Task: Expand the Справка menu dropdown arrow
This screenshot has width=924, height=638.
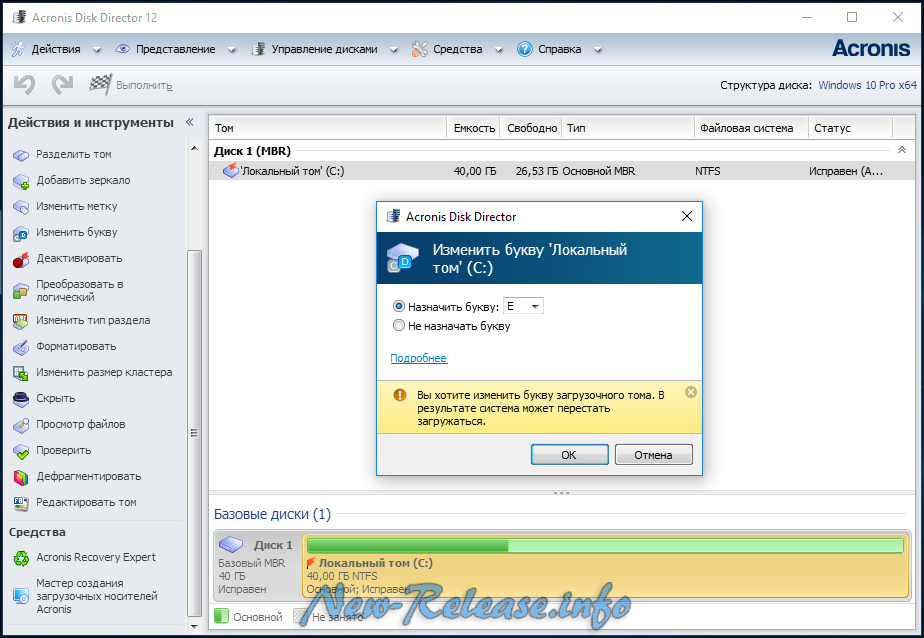Action: pyautogui.click(x=598, y=50)
